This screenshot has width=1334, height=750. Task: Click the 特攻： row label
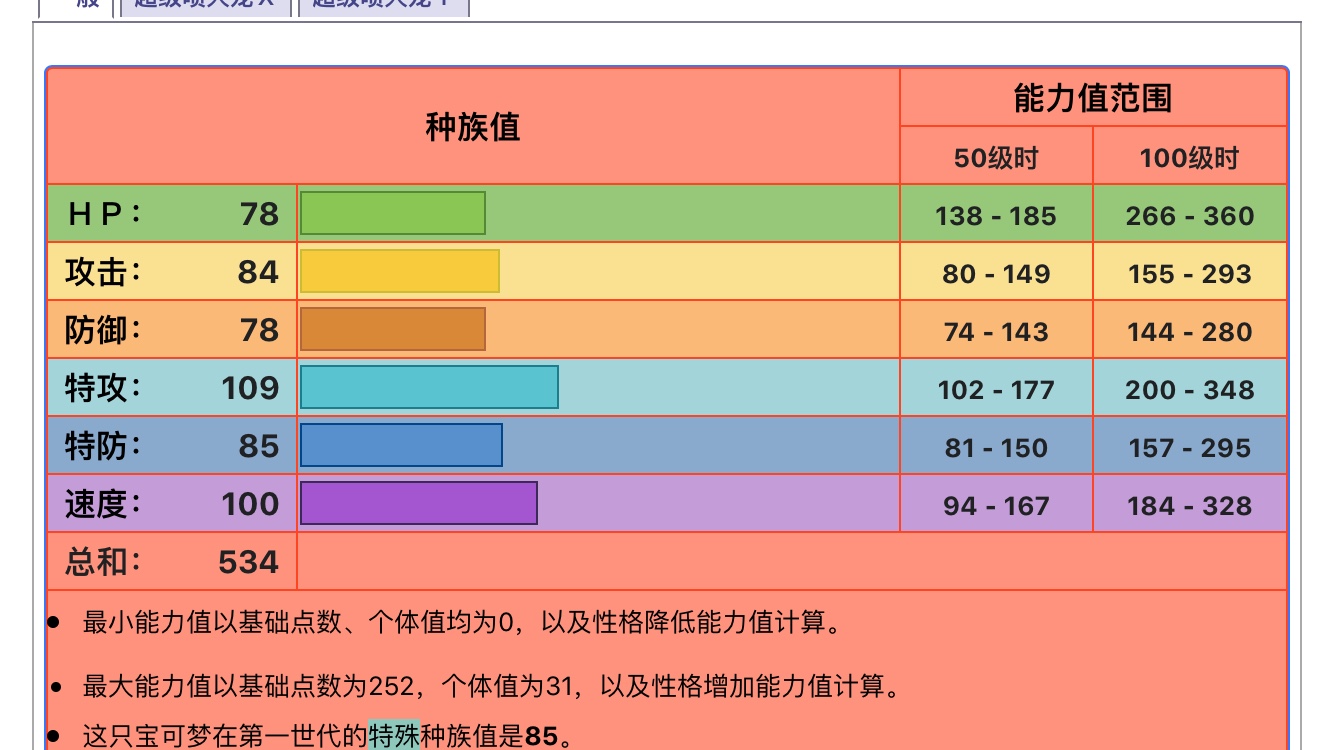[x=104, y=387]
